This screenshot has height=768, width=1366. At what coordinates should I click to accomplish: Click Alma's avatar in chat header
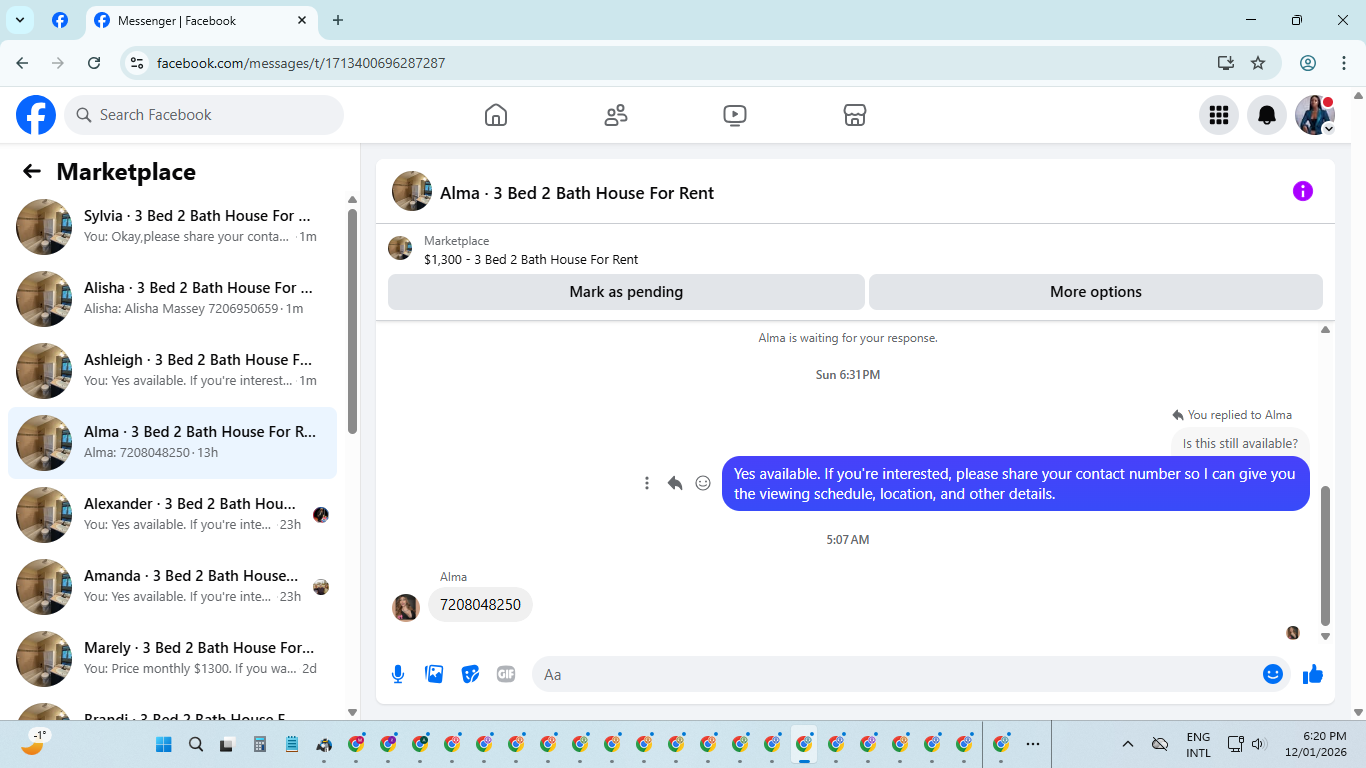pos(412,191)
